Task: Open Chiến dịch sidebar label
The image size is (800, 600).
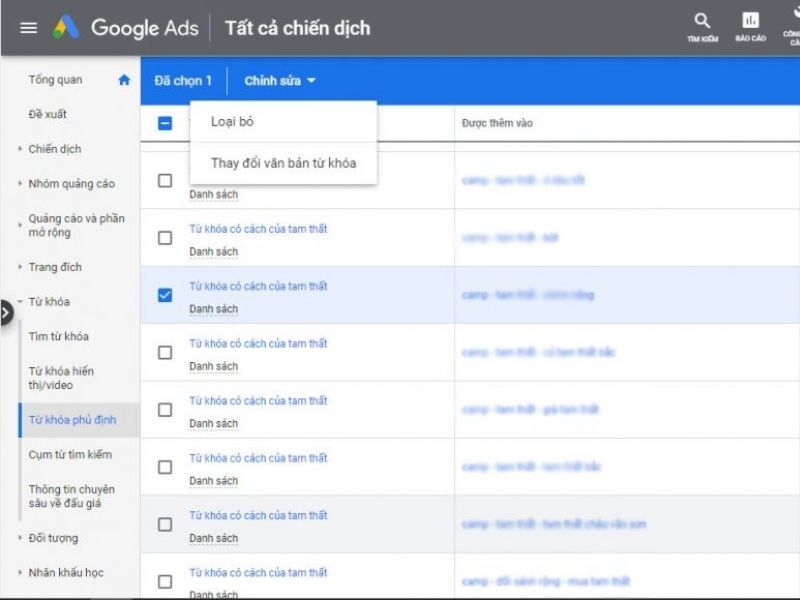Action: pyautogui.click(x=55, y=149)
